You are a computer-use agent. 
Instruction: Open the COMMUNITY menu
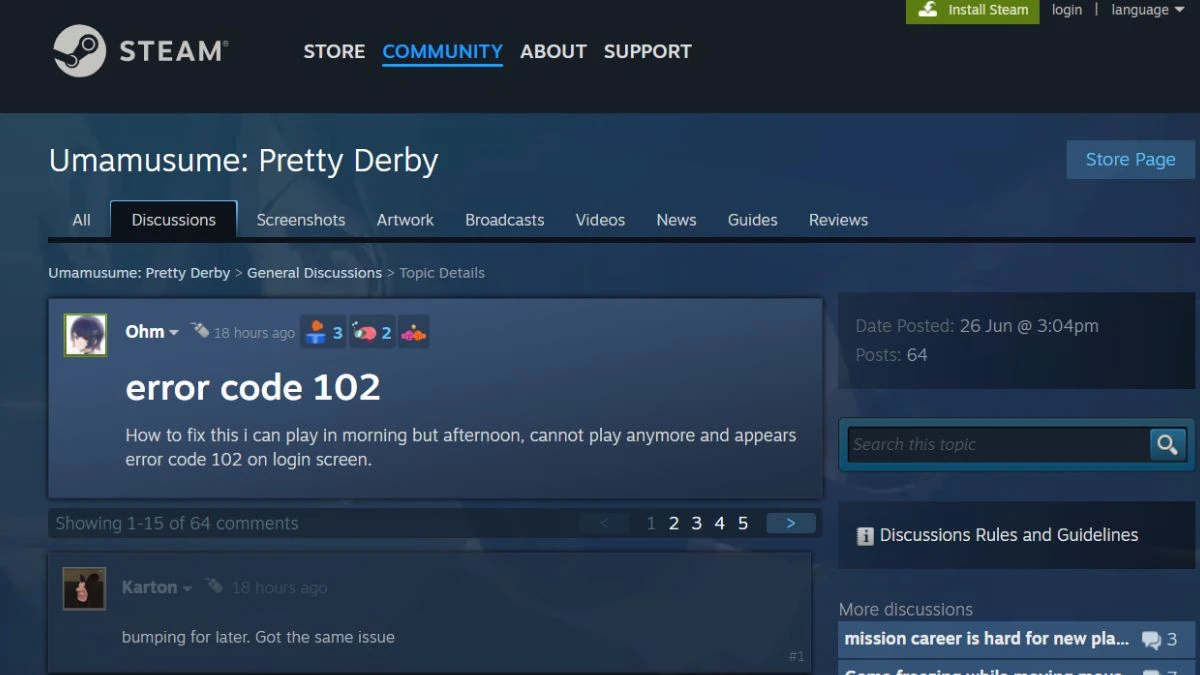coord(442,51)
